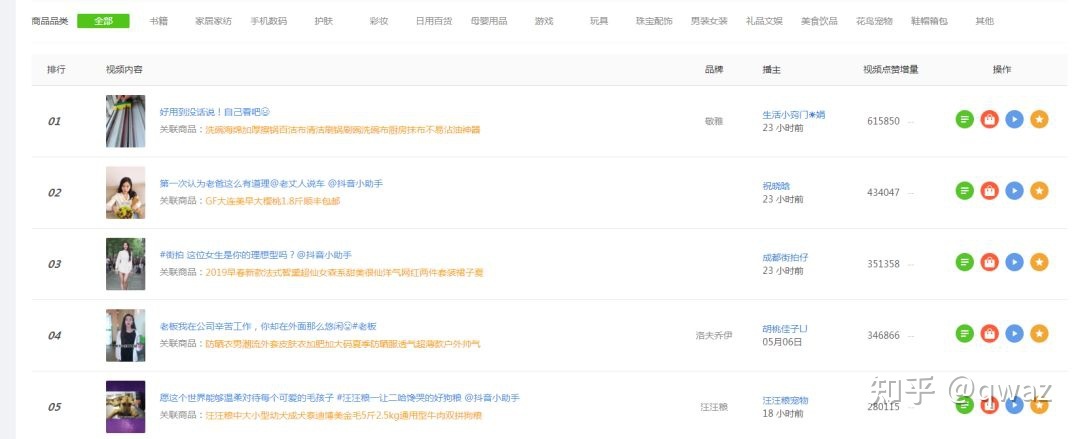This screenshot has width=1080, height=439.
Task: Star the 成都街拍仔 video with orange icon
Action: click(x=1039, y=263)
